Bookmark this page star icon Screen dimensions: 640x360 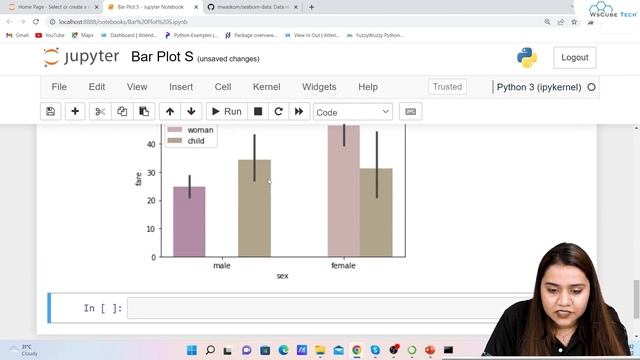click(574, 22)
